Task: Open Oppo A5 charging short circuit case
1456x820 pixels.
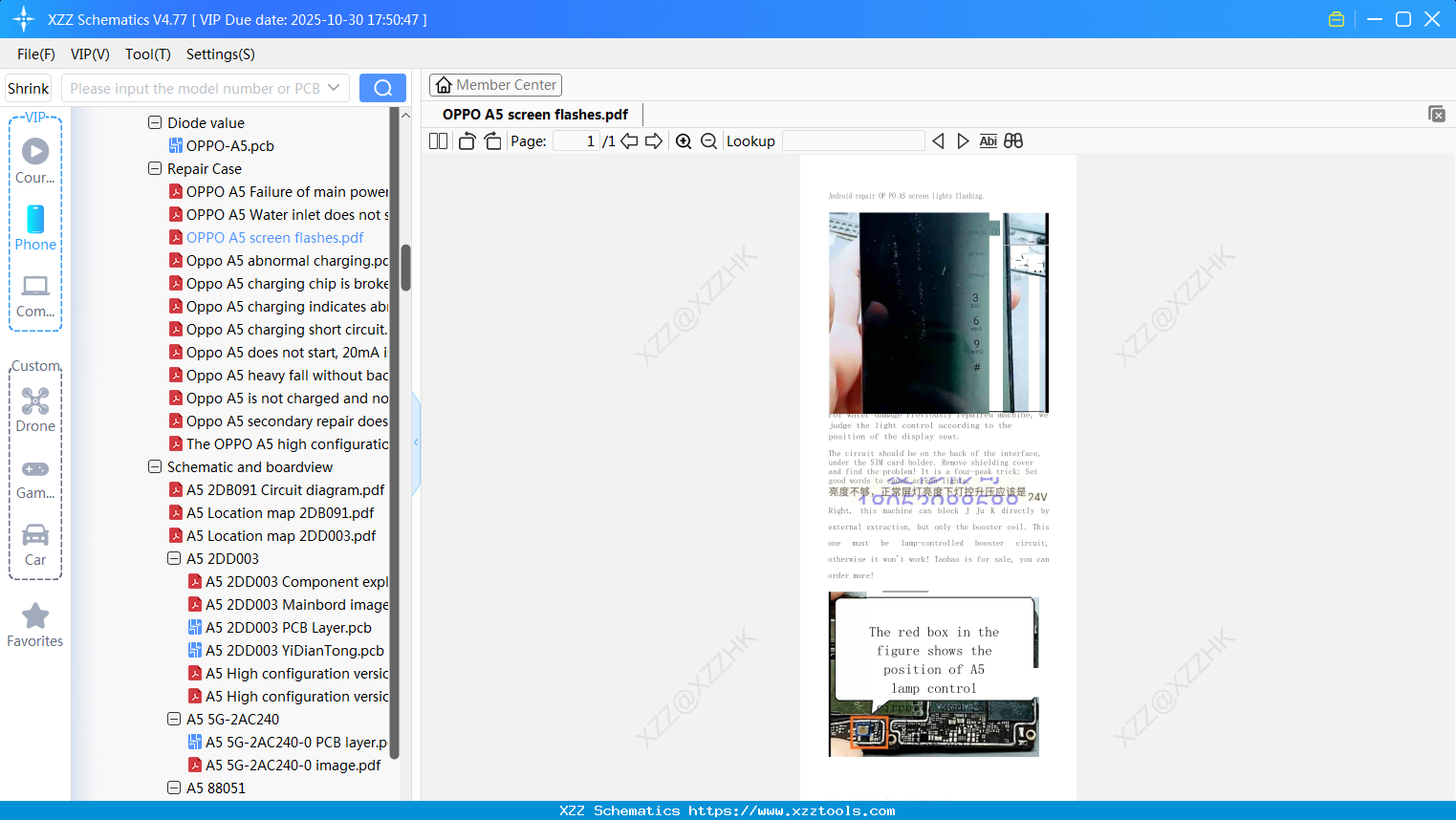Action: (x=287, y=329)
